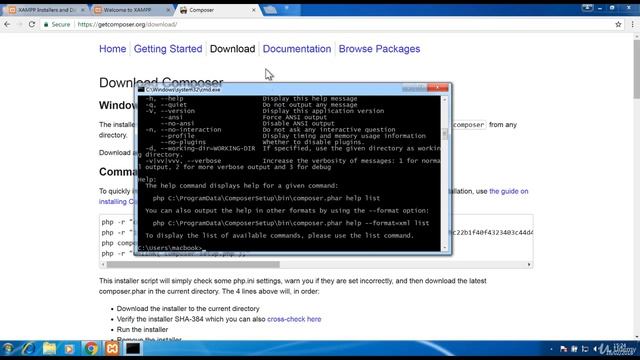Click the flag Action Center tray icon
Screen dimensions: 640x360
[x=563, y=349]
